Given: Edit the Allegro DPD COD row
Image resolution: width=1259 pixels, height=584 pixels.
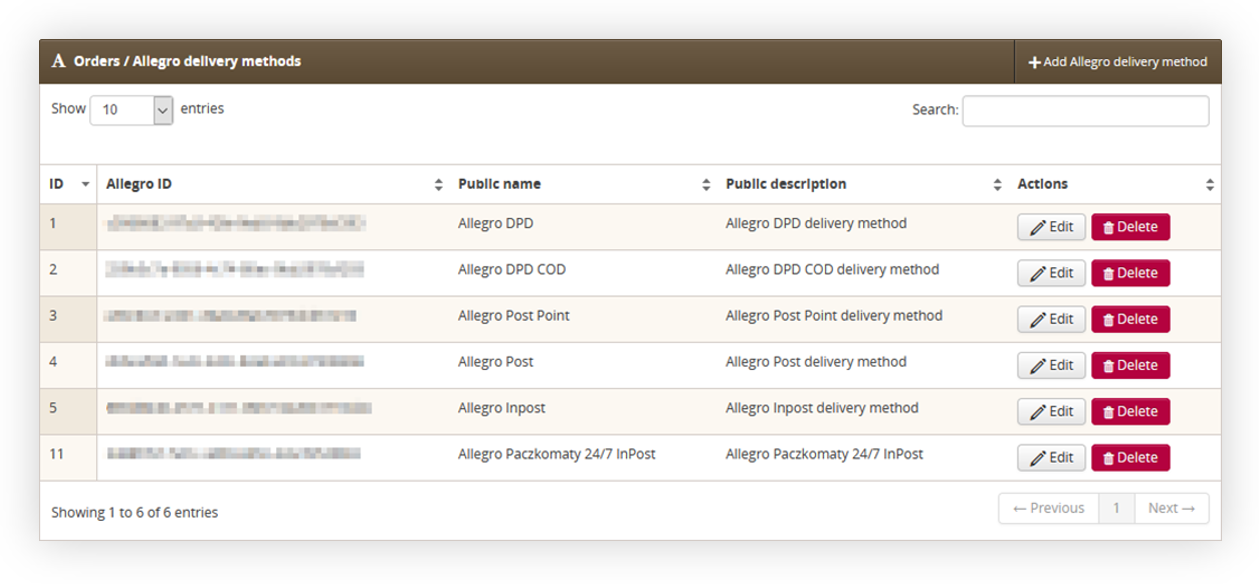Looking at the screenshot, I should click(x=1051, y=273).
